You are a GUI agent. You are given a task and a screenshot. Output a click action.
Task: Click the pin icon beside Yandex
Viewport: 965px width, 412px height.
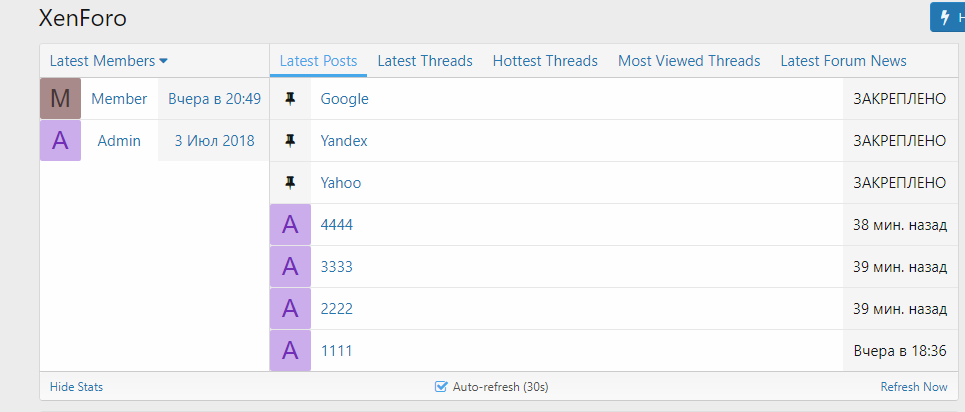291,141
